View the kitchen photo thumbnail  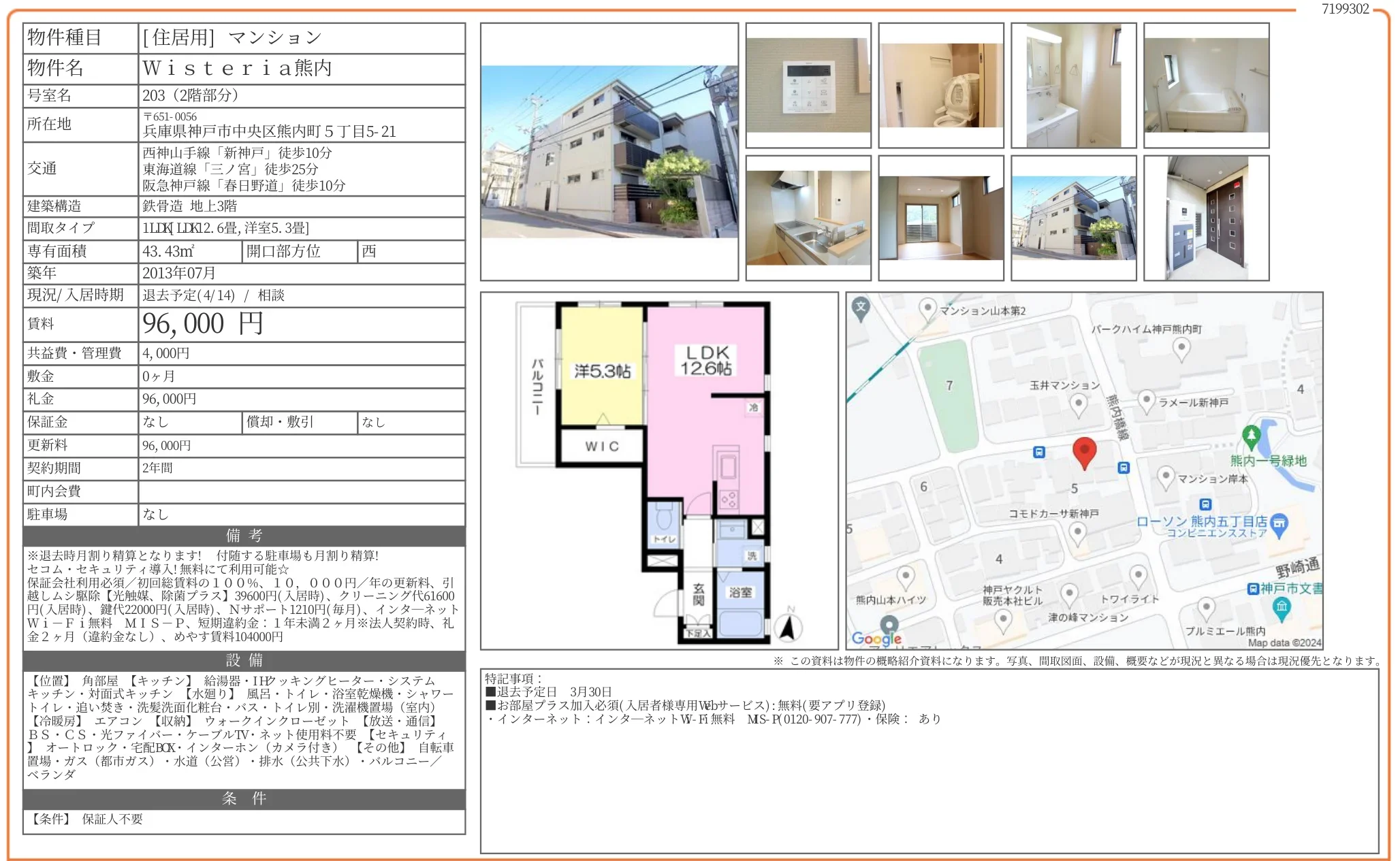[809, 218]
